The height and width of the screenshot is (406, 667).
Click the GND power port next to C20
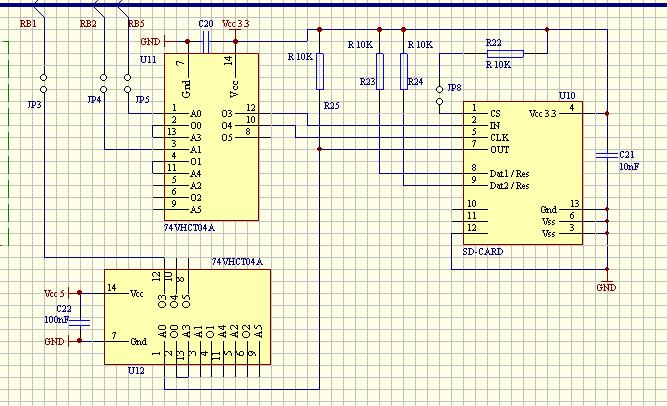pyautogui.click(x=151, y=42)
